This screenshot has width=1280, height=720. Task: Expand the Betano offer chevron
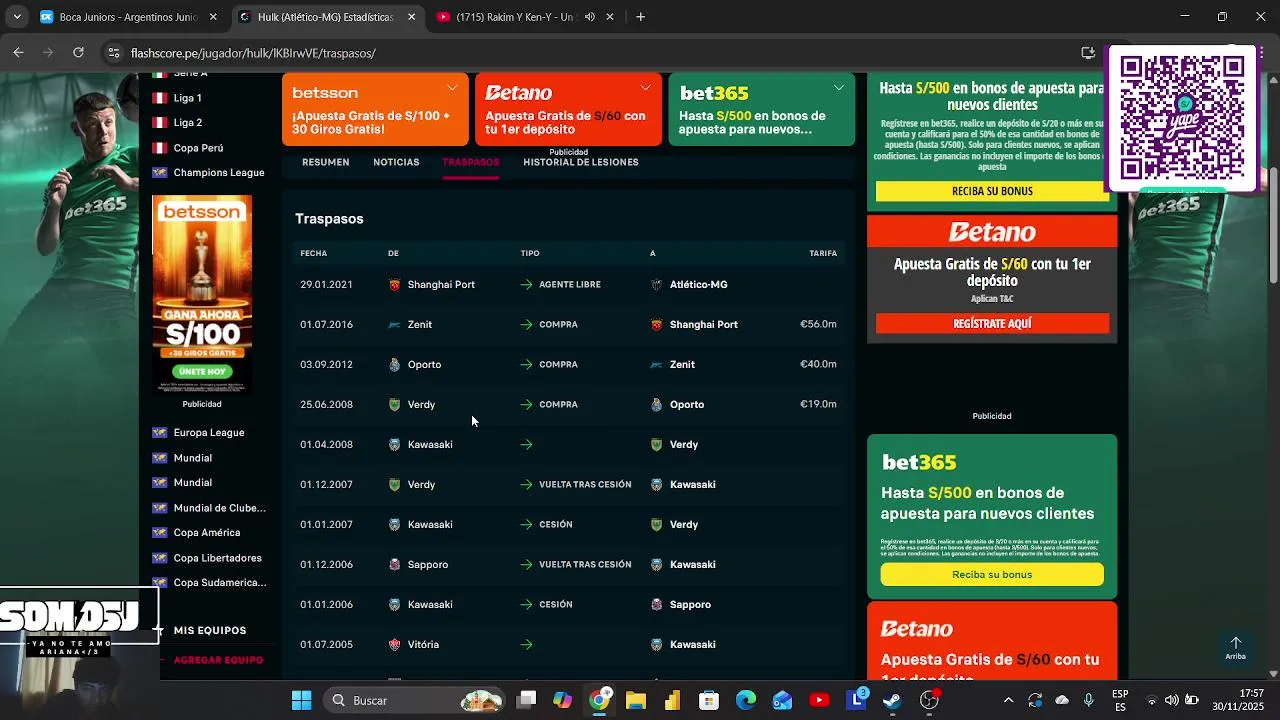coord(645,88)
